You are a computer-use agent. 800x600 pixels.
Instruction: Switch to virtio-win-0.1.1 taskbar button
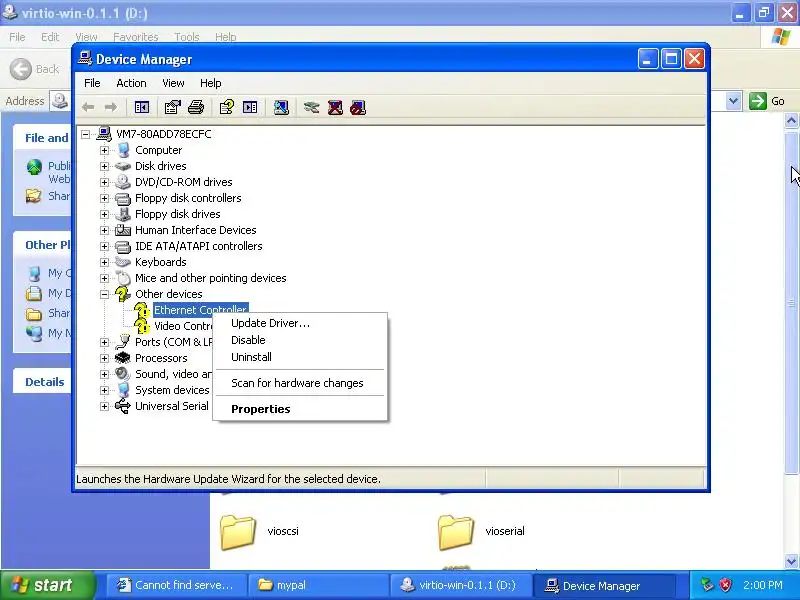(x=460, y=585)
